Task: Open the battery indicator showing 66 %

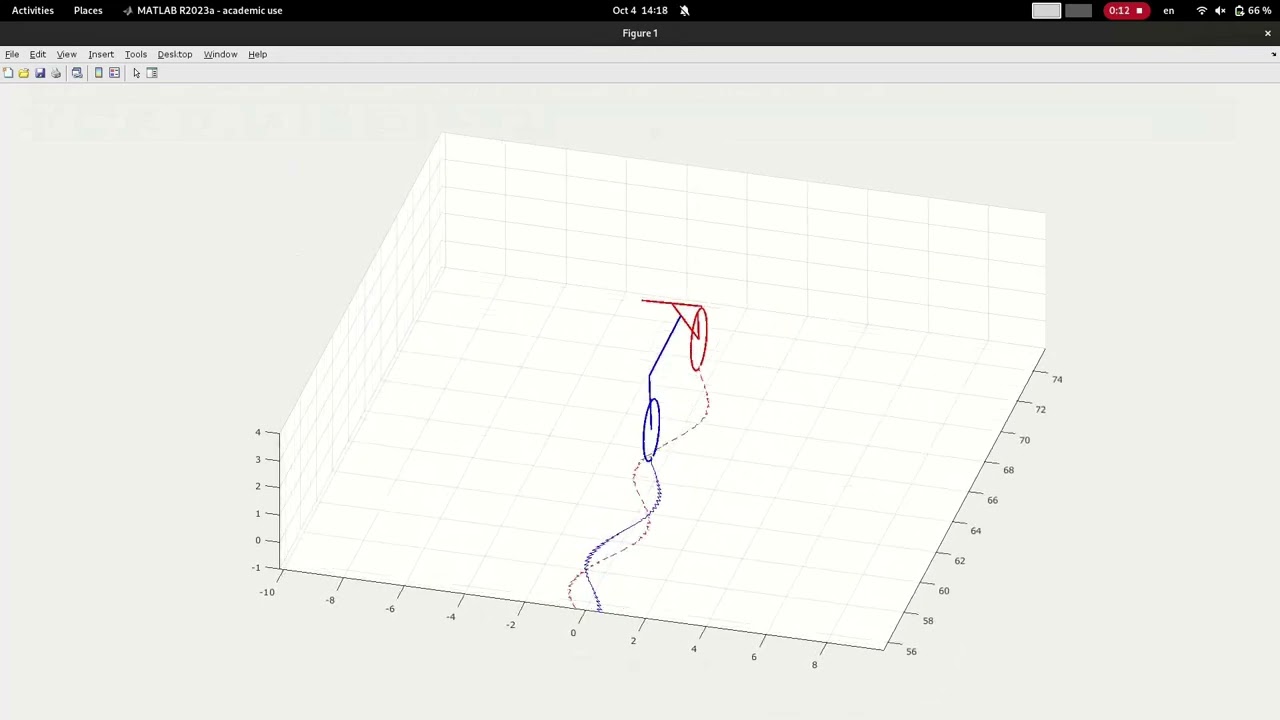Action: coord(1253,10)
